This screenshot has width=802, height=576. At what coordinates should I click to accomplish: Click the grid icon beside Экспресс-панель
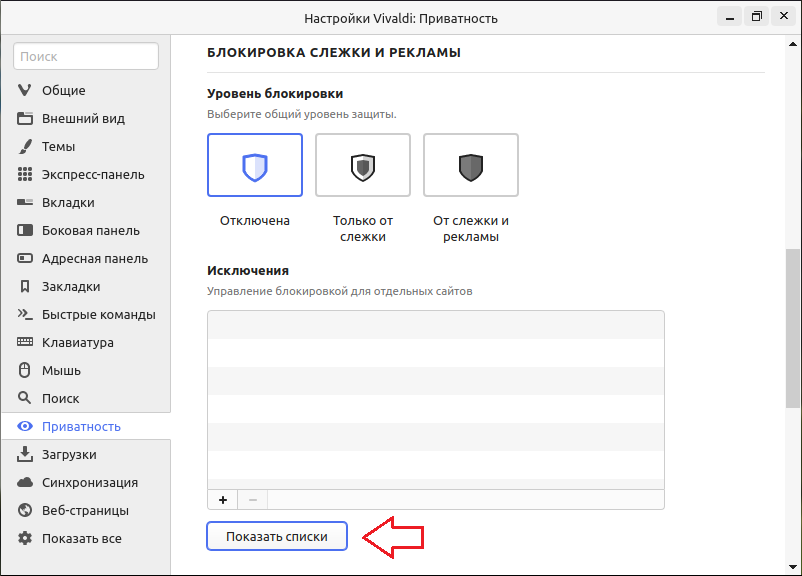point(25,174)
